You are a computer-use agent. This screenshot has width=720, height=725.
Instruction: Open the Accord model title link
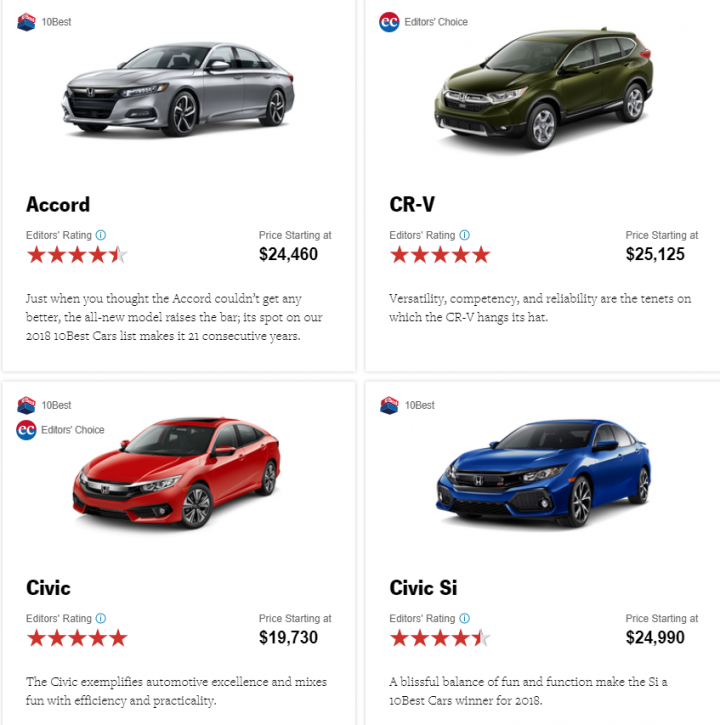(x=58, y=204)
